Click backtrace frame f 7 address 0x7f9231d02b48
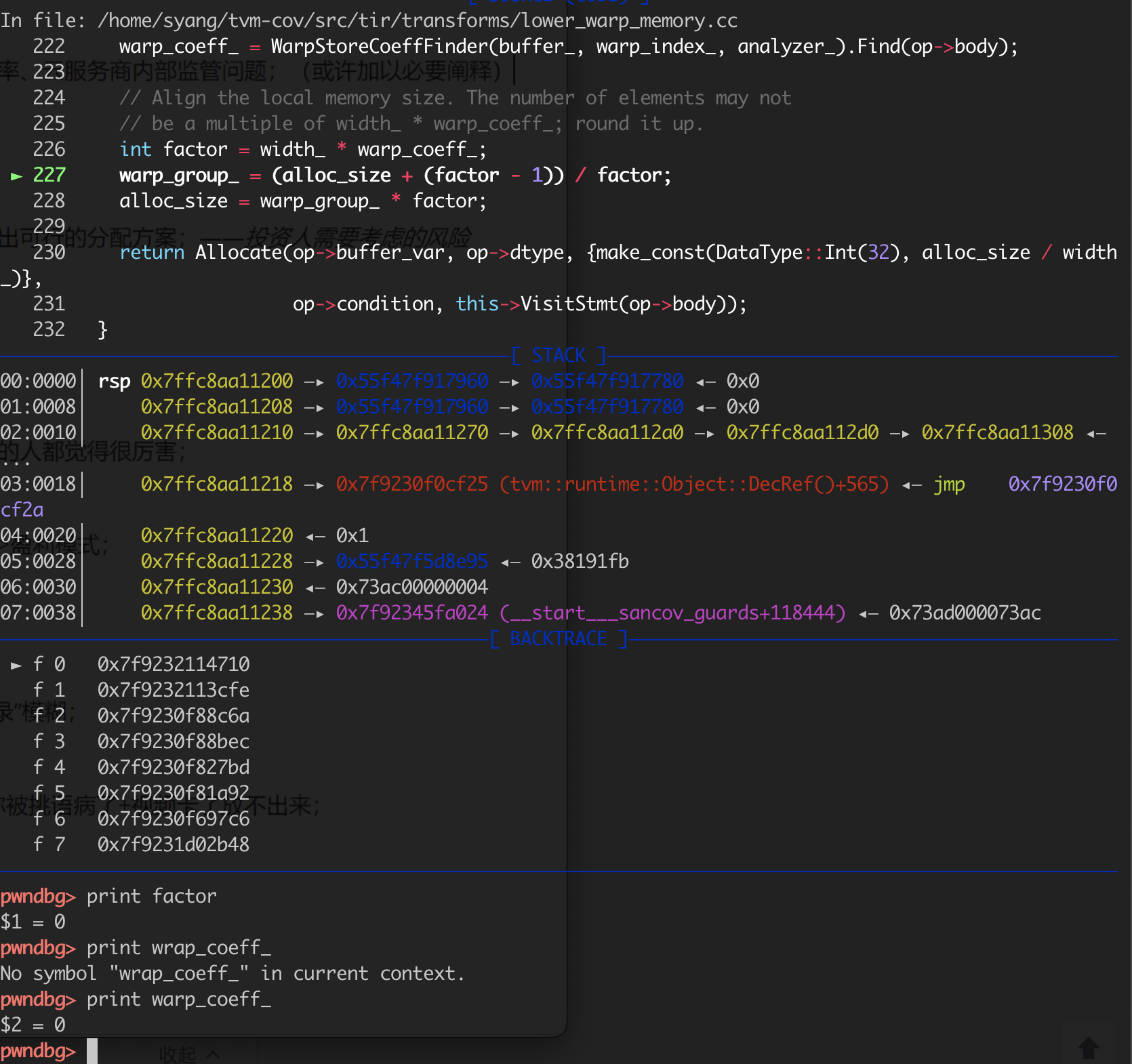 pyautogui.click(x=174, y=844)
